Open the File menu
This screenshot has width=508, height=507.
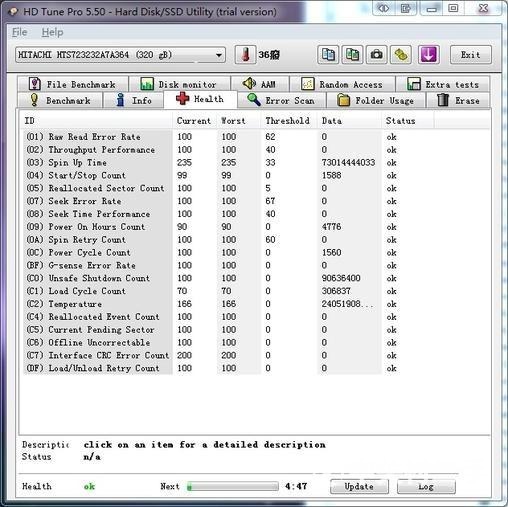click(x=19, y=32)
